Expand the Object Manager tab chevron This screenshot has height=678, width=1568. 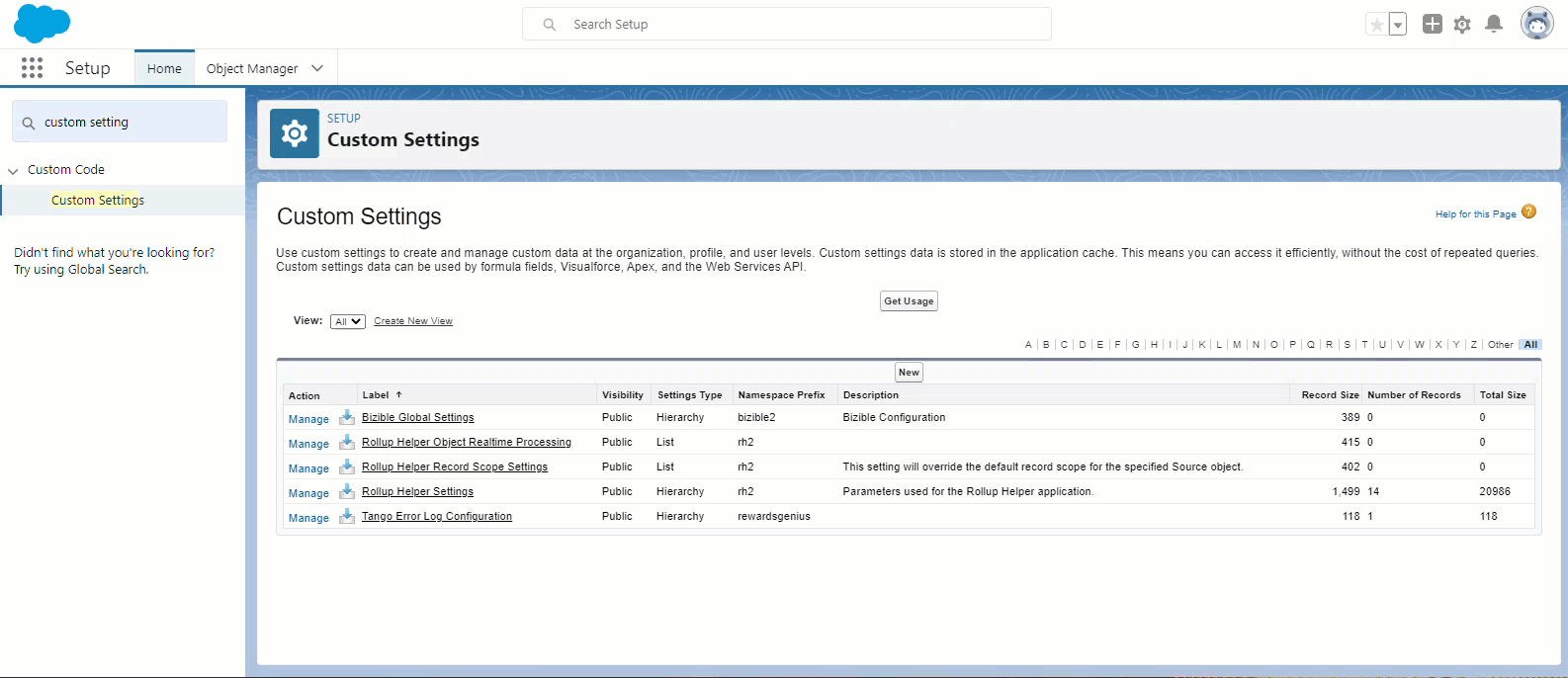pos(317,68)
